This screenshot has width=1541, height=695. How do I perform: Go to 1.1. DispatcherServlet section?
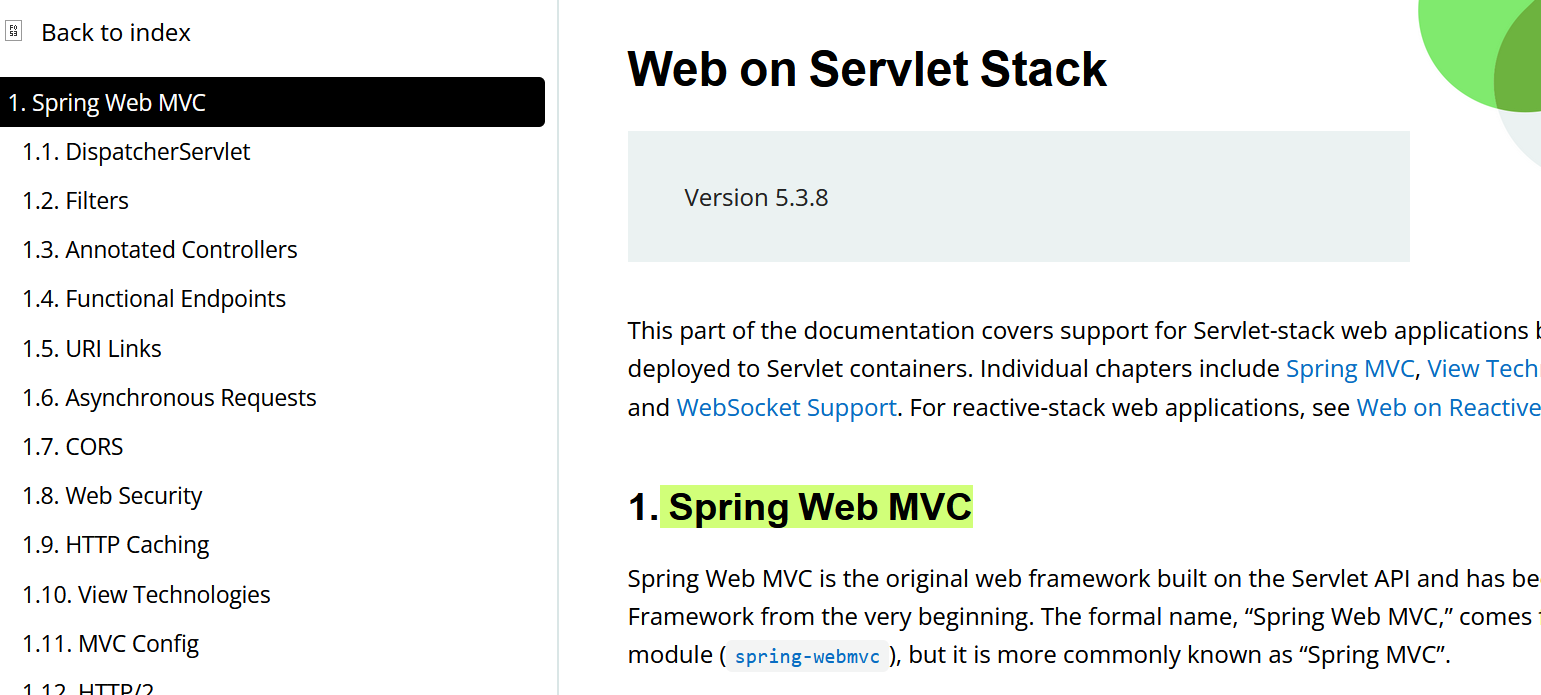136,152
